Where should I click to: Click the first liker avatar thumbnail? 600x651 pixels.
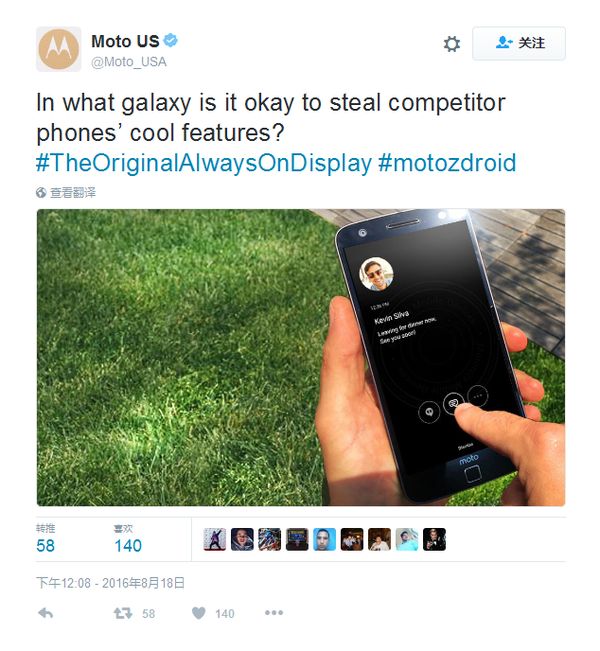pos(215,539)
